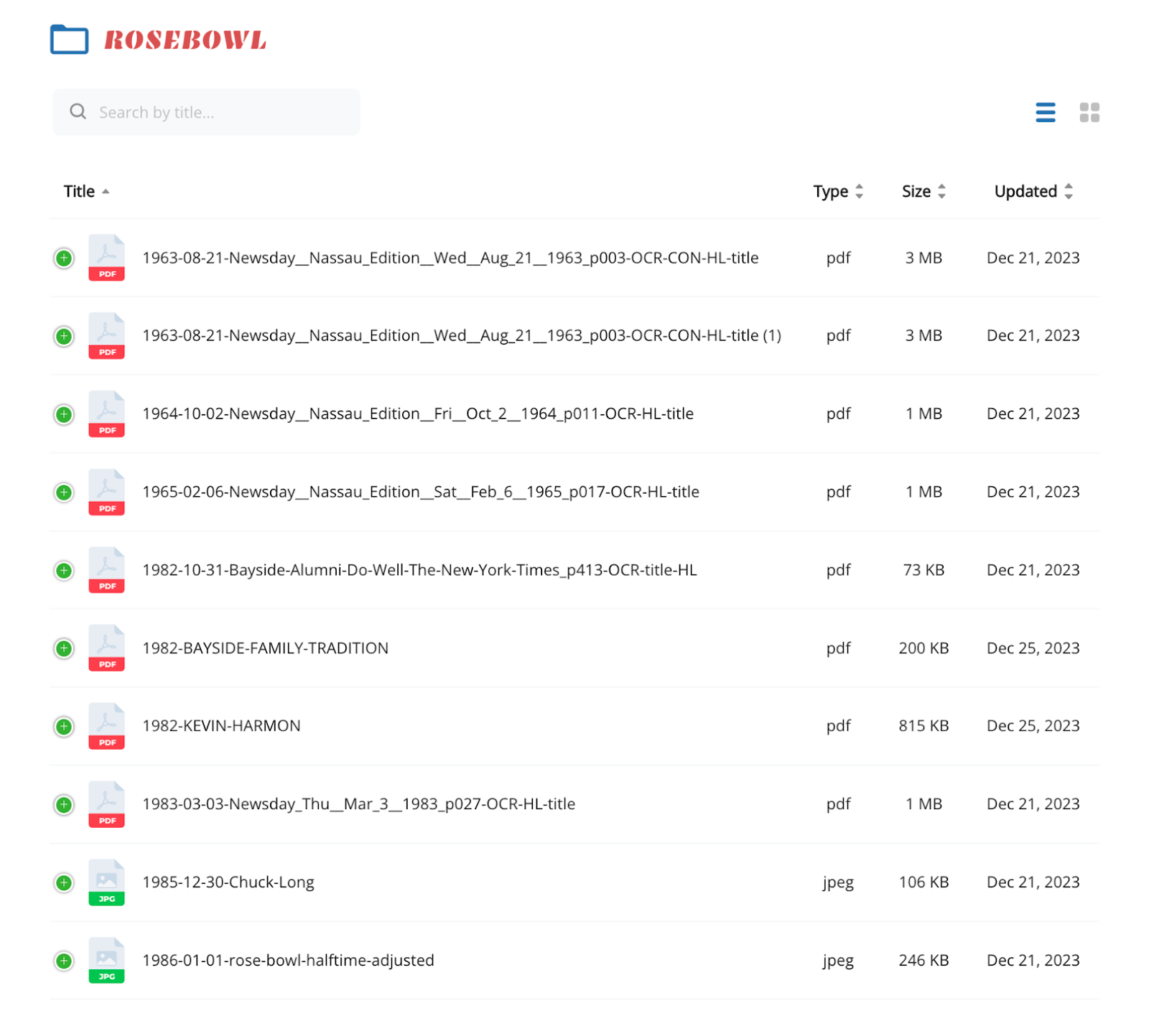Viewport: 1149px width, 1036px height.
Task: Click green plus for 1963 Newsday title (1) file
Action: pos(64,336)
